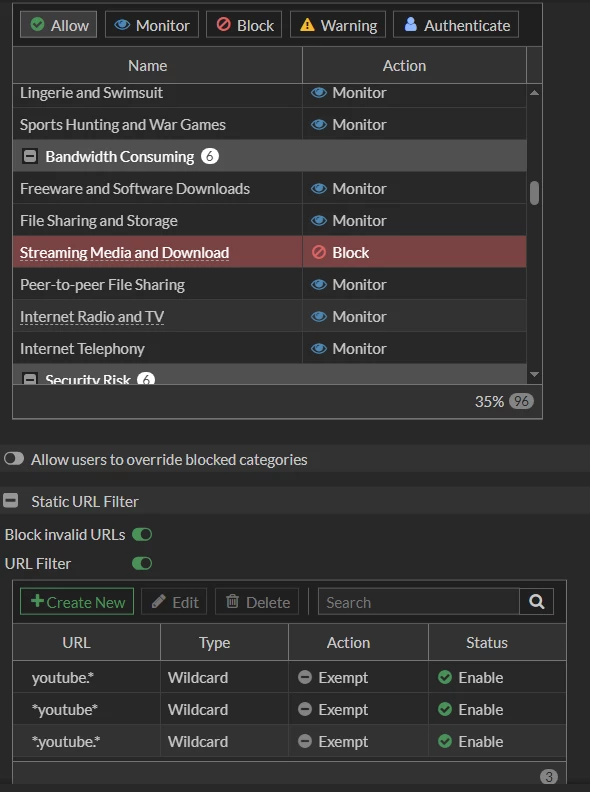
Task: Click the eye icon for Internet Telephony
Action: [319, 349]
